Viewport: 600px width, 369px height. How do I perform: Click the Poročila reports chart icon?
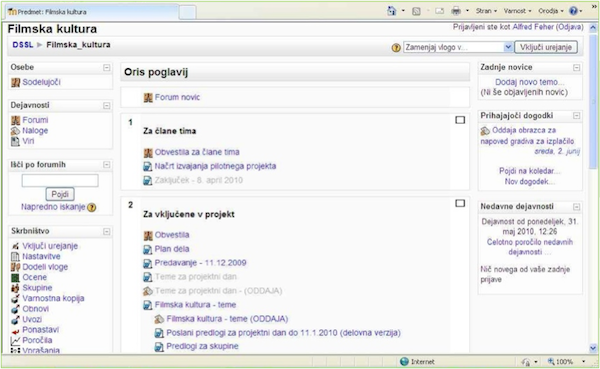[x=15, y=340]
